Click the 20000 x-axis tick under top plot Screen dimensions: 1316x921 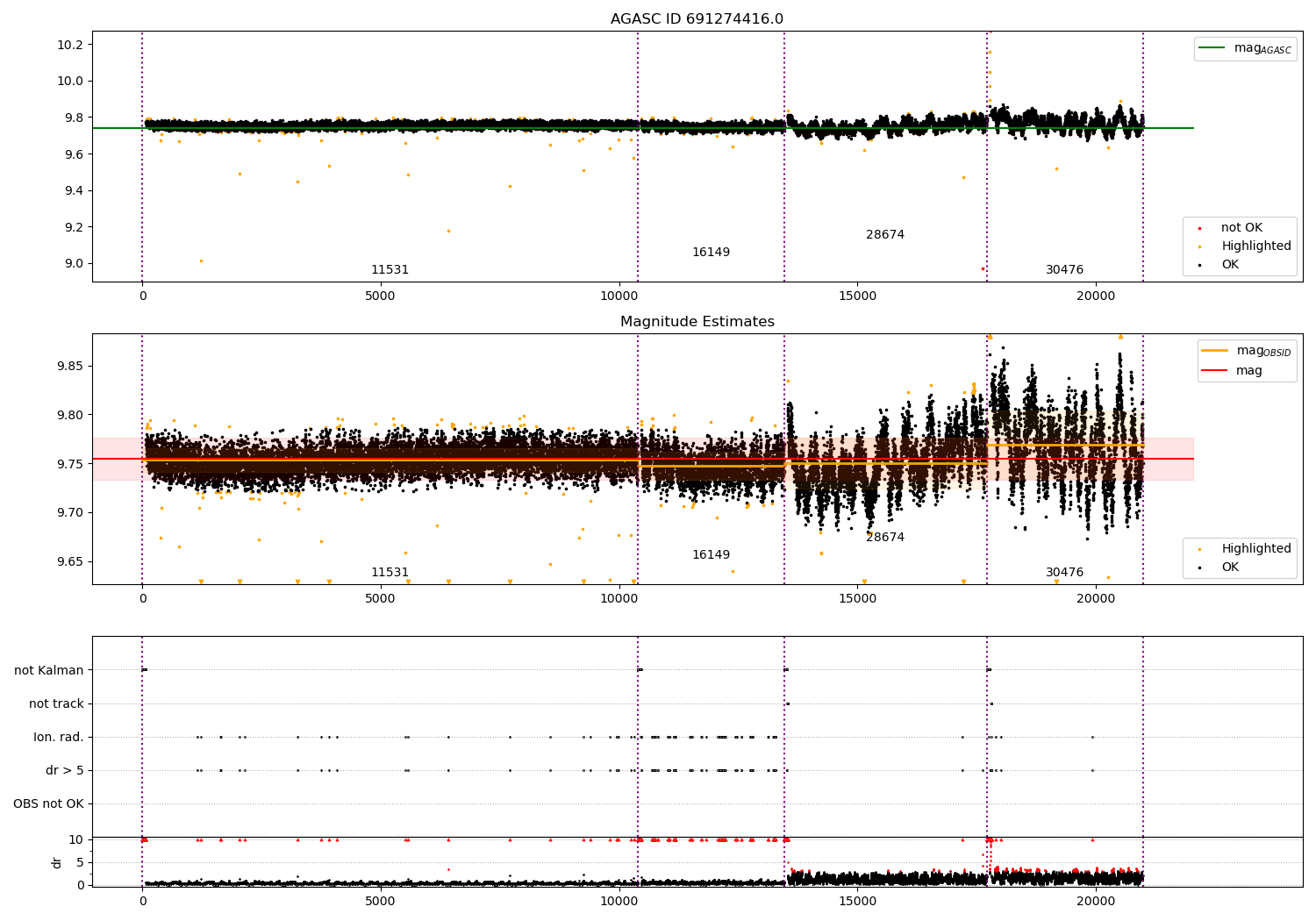point(1095,296)
